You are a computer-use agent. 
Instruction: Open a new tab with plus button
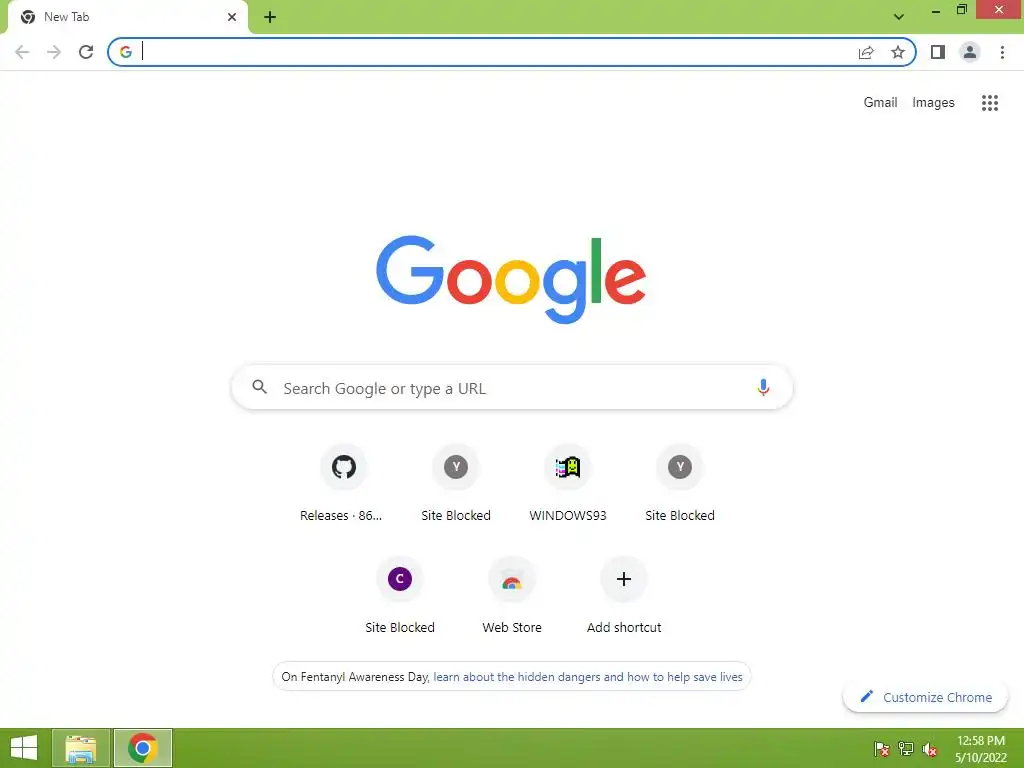[270, 17]
